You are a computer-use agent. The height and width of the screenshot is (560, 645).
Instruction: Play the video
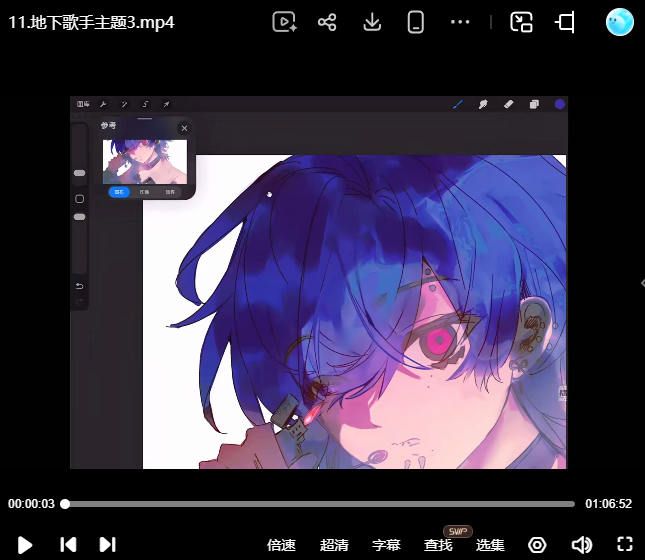pyautogui.click(x=25, y=545)
